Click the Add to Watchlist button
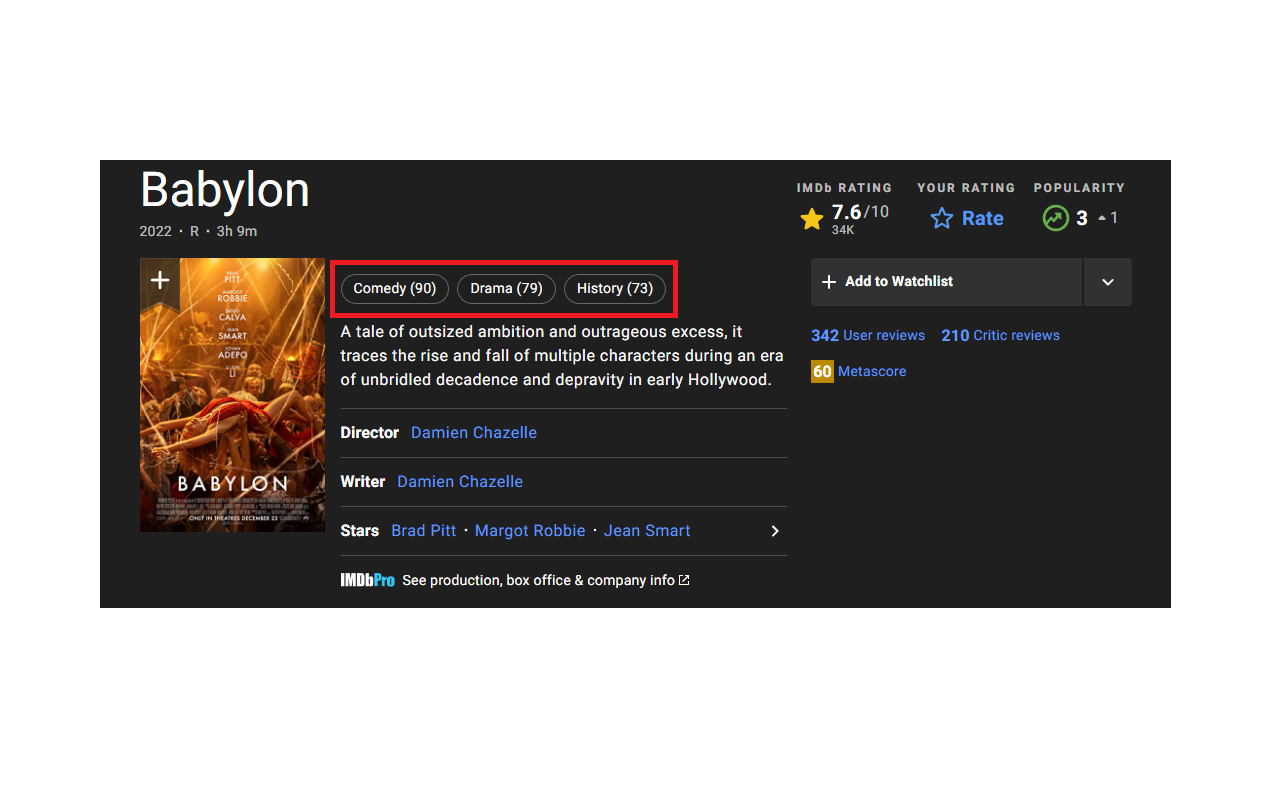1280x800 pixels. [x=946, y=282]
